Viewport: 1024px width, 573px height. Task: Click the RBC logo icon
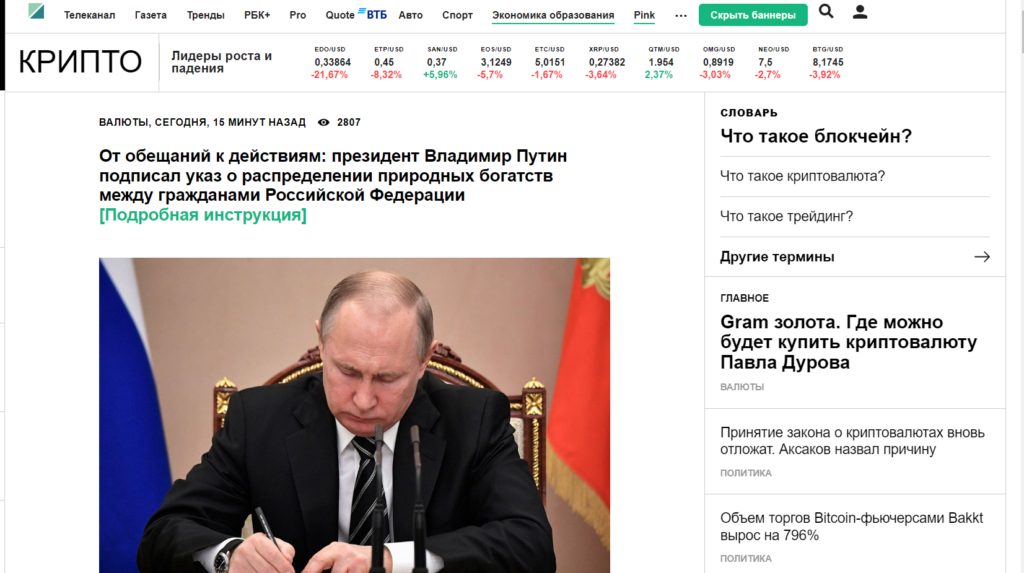click(x=36, y=11)
